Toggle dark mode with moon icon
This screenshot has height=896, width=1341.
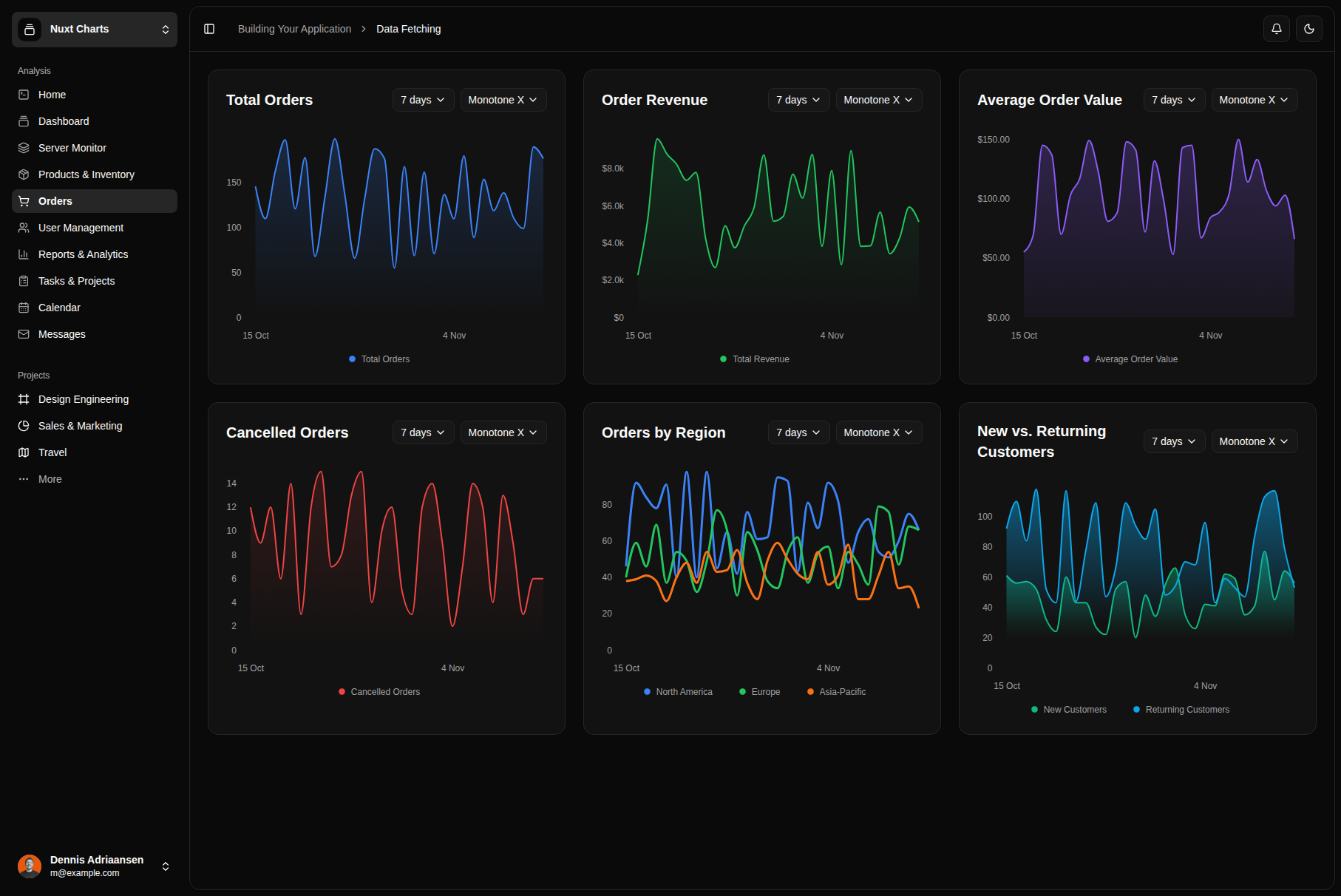(x=1308, y=29)
